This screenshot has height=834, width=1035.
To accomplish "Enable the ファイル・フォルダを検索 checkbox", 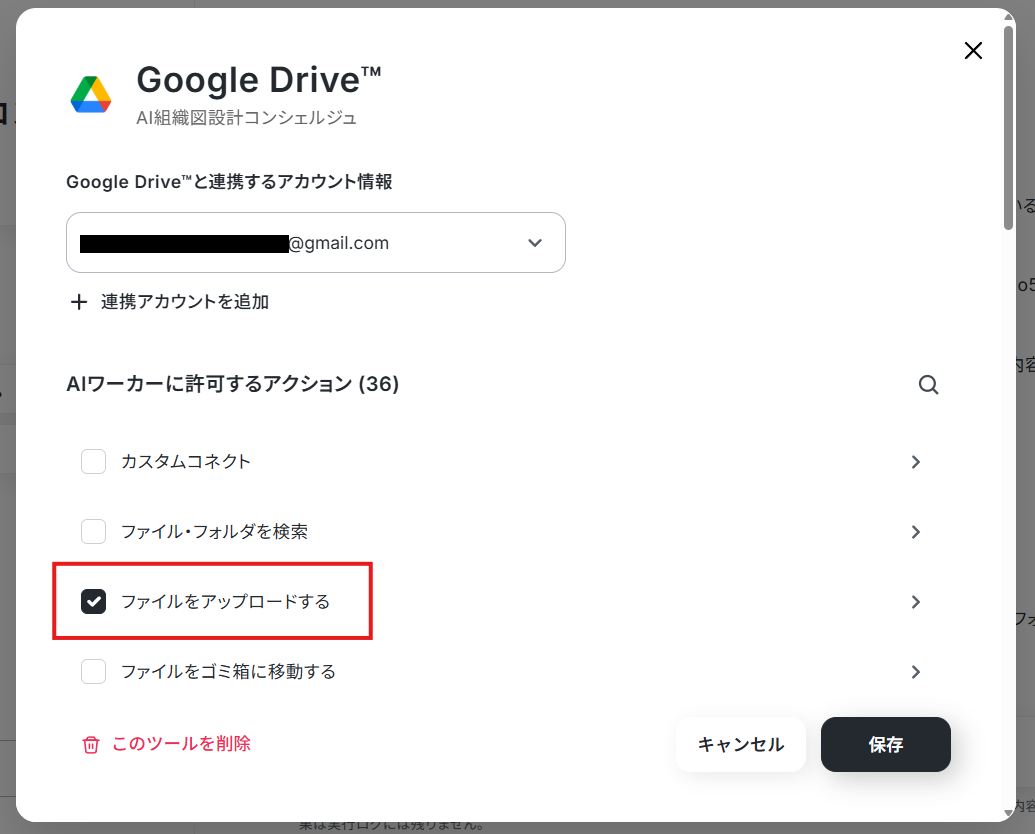I will click(93, 532).
